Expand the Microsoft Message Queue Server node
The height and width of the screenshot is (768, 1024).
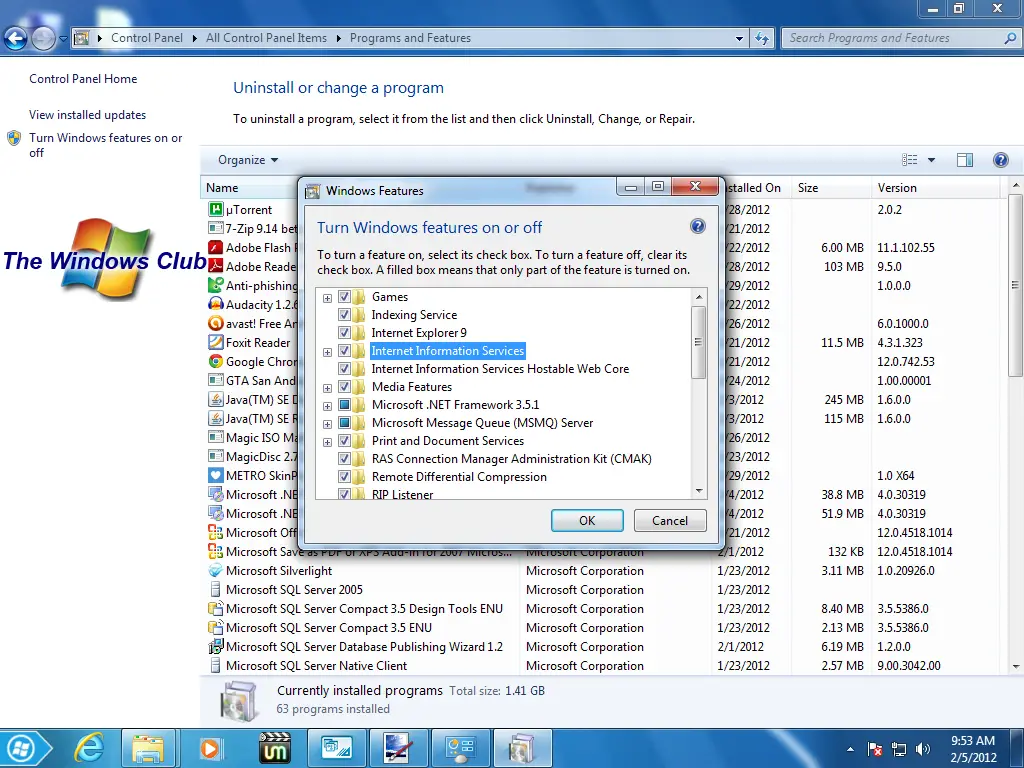(327, 424)
